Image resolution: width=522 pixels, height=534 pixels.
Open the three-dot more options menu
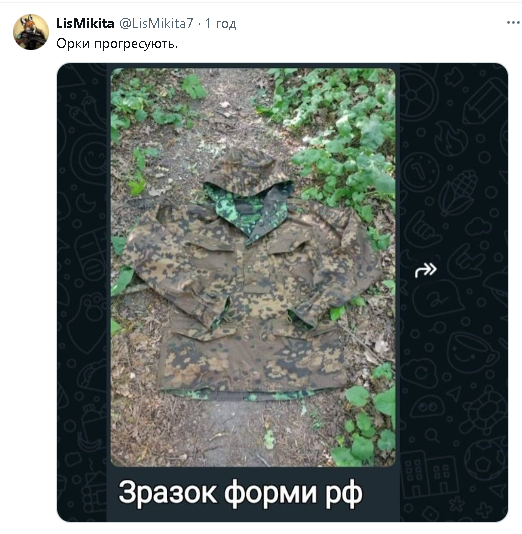click(513, 23)
